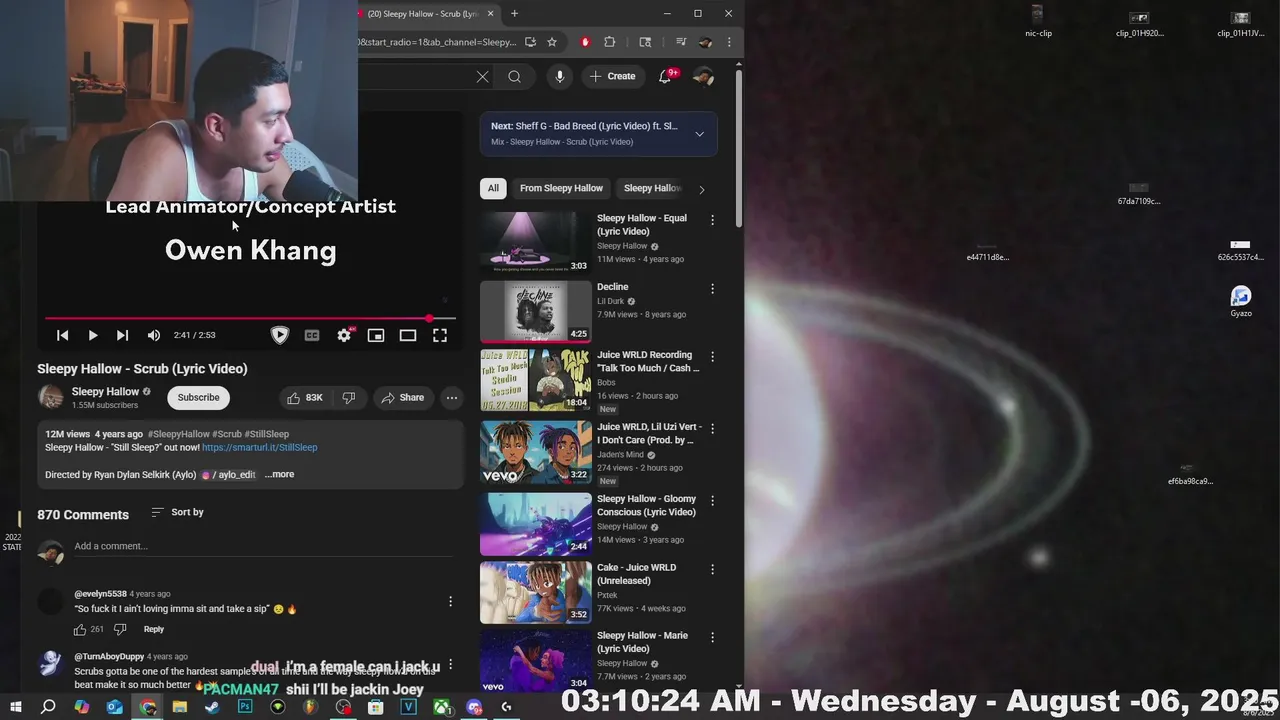Open YouTube notifications bell

[665, 77]
